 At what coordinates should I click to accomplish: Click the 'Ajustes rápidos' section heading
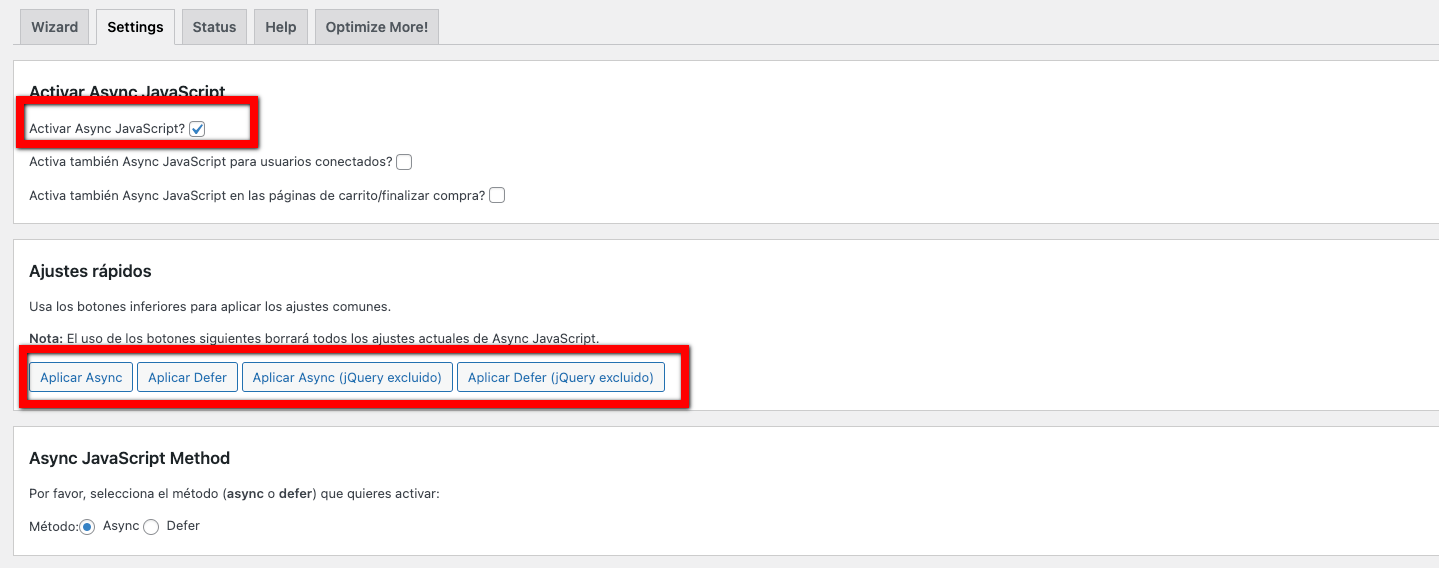[x=90, y=271]
